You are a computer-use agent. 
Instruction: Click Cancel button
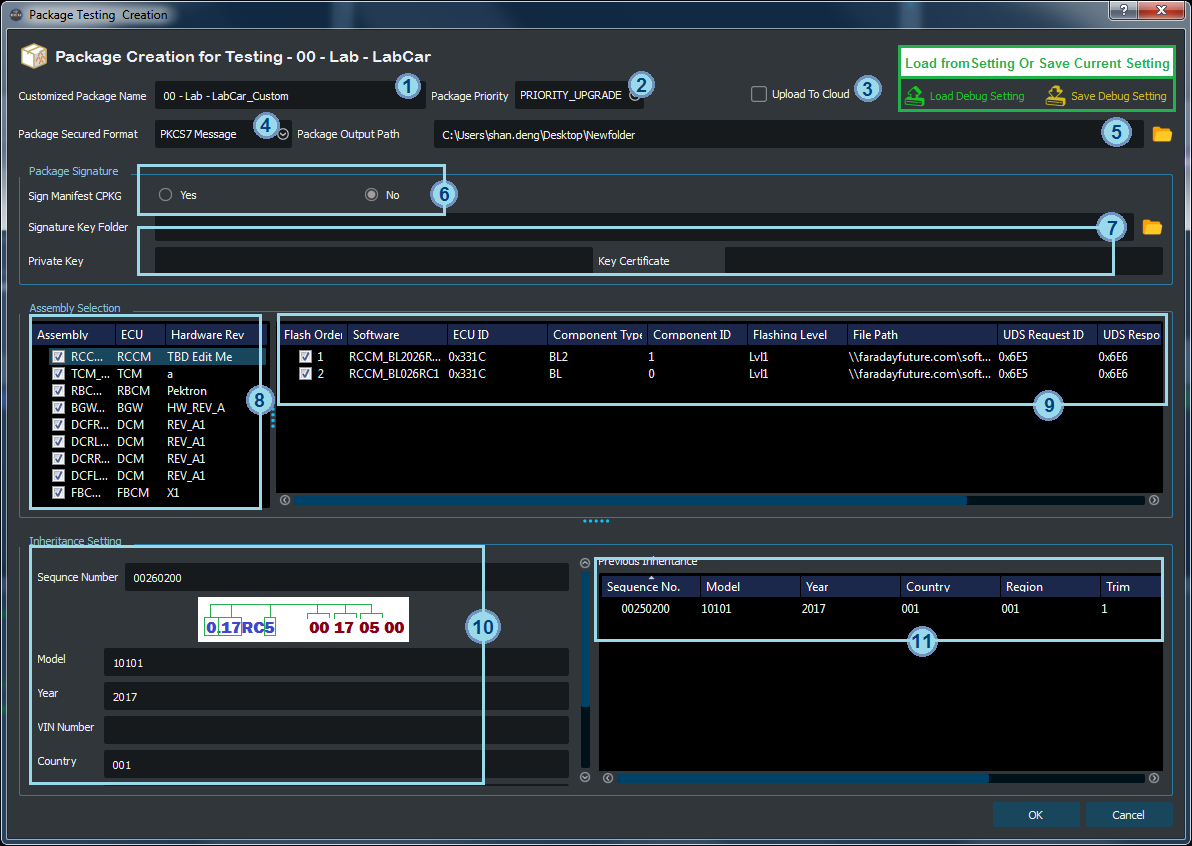(x=1128, y=815)
